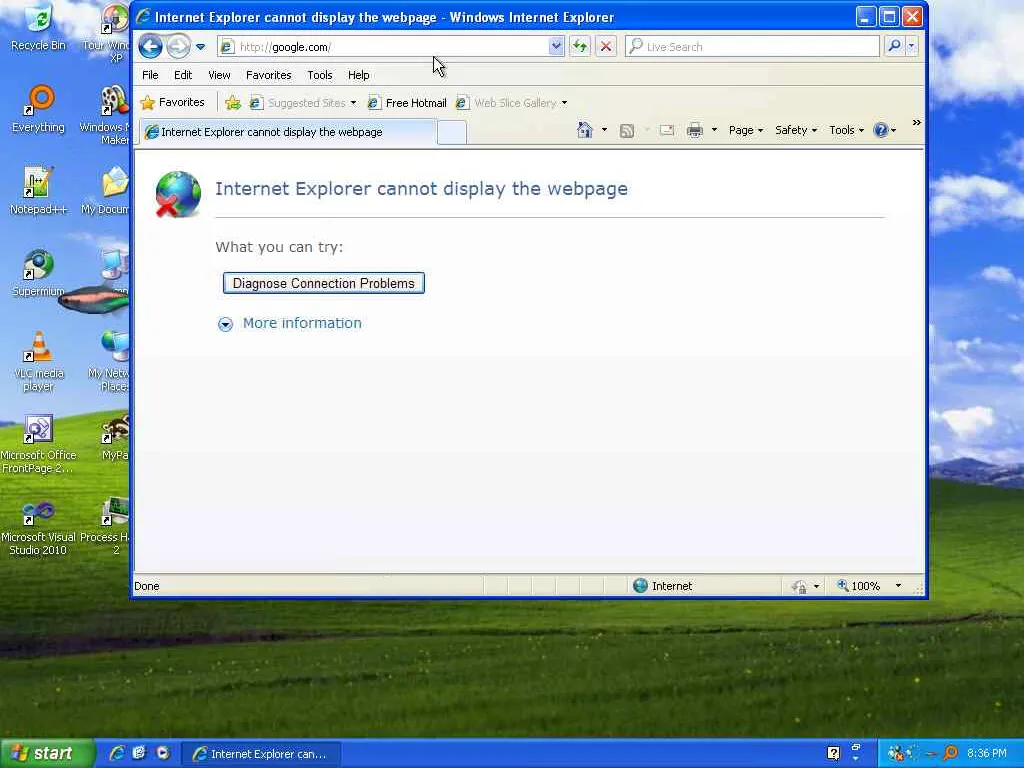Screen dimensions: 1024x768
Task: Launch Windows Media Player from Quick Launch
Action: (x=162, y=753)
